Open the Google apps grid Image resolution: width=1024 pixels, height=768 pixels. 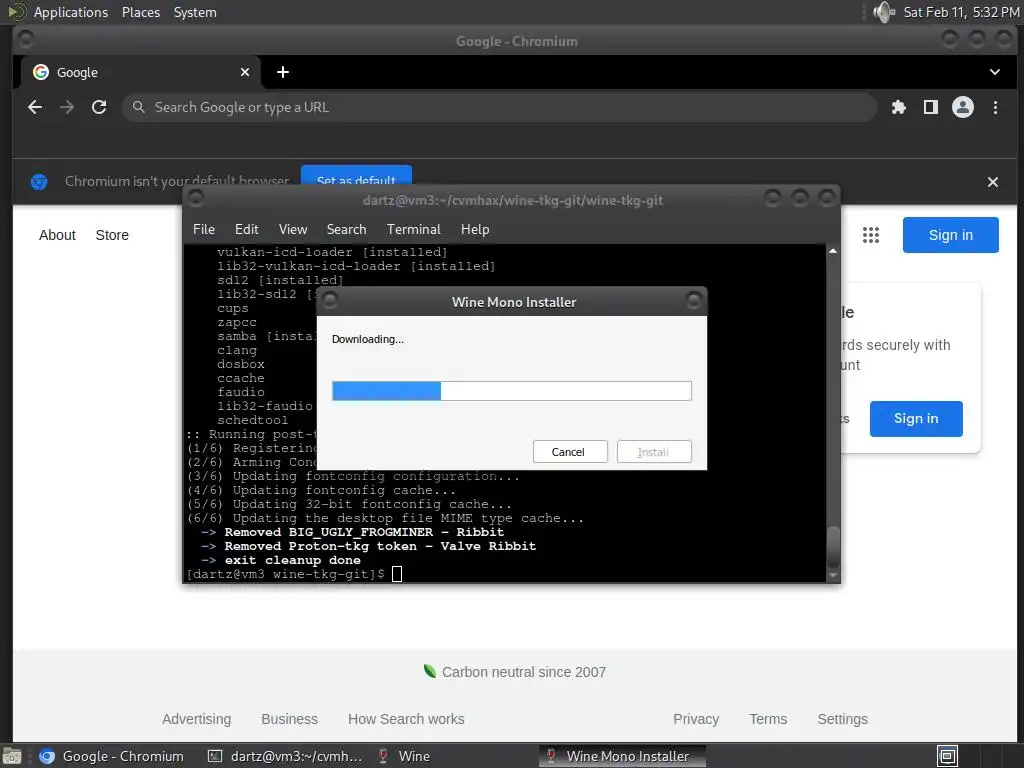(871, 235)
